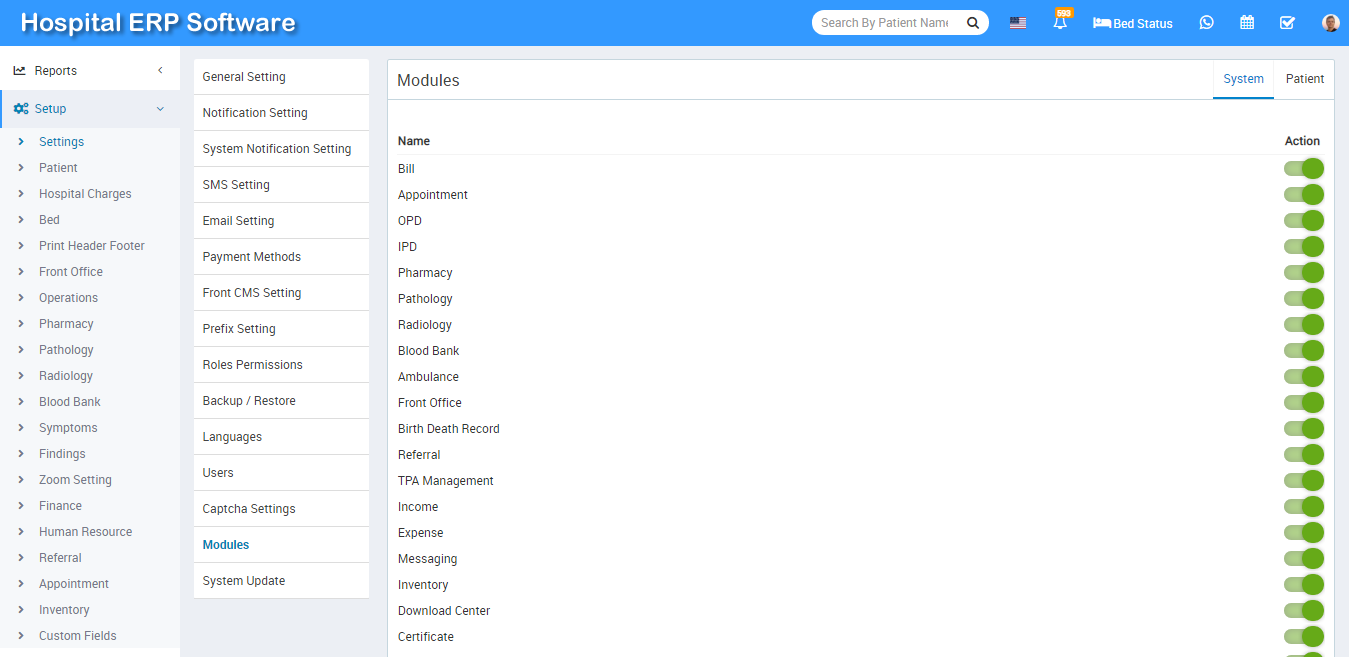Click the Search By Patient Name field
1349x657 pixels.
point(885,23)
